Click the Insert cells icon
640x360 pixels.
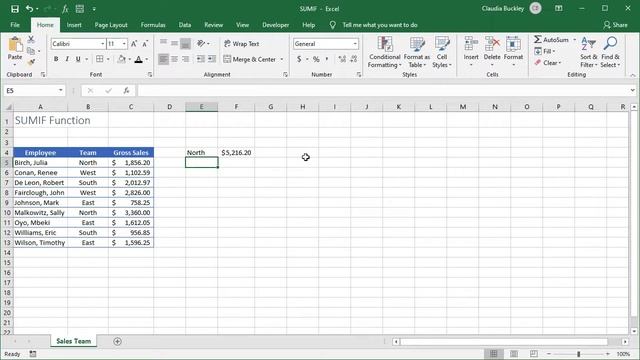click(471, 44)
